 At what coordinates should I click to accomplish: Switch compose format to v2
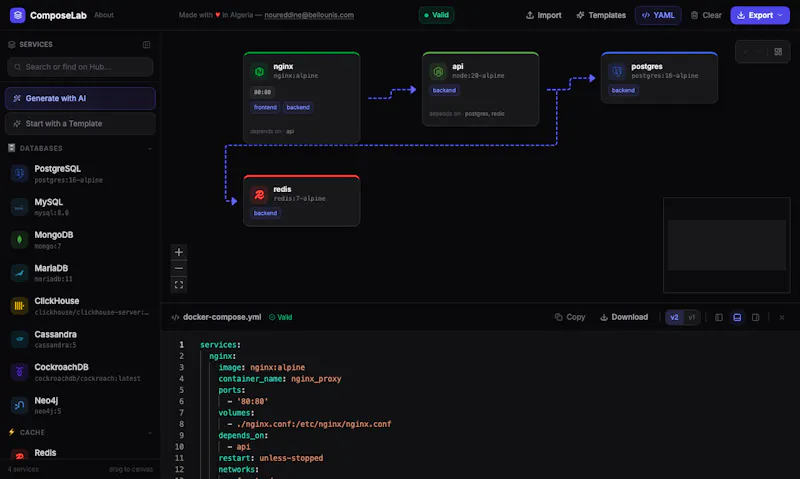pyautogui.click(x=674, y=317)
